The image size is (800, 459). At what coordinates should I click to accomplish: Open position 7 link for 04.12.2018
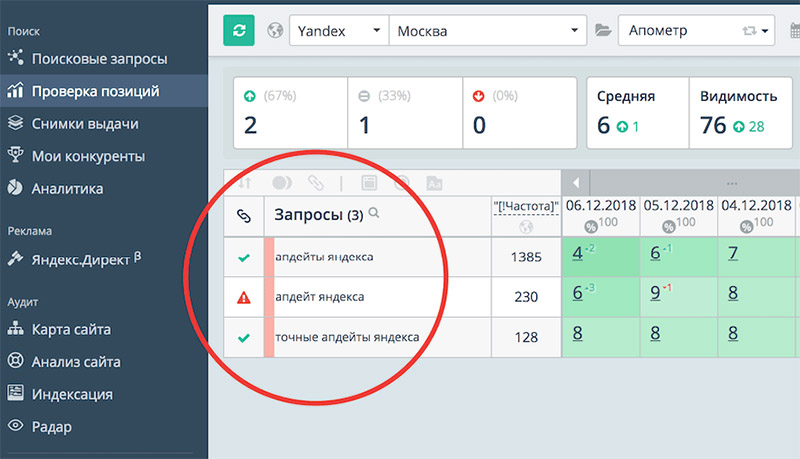(x=733, y=253)
